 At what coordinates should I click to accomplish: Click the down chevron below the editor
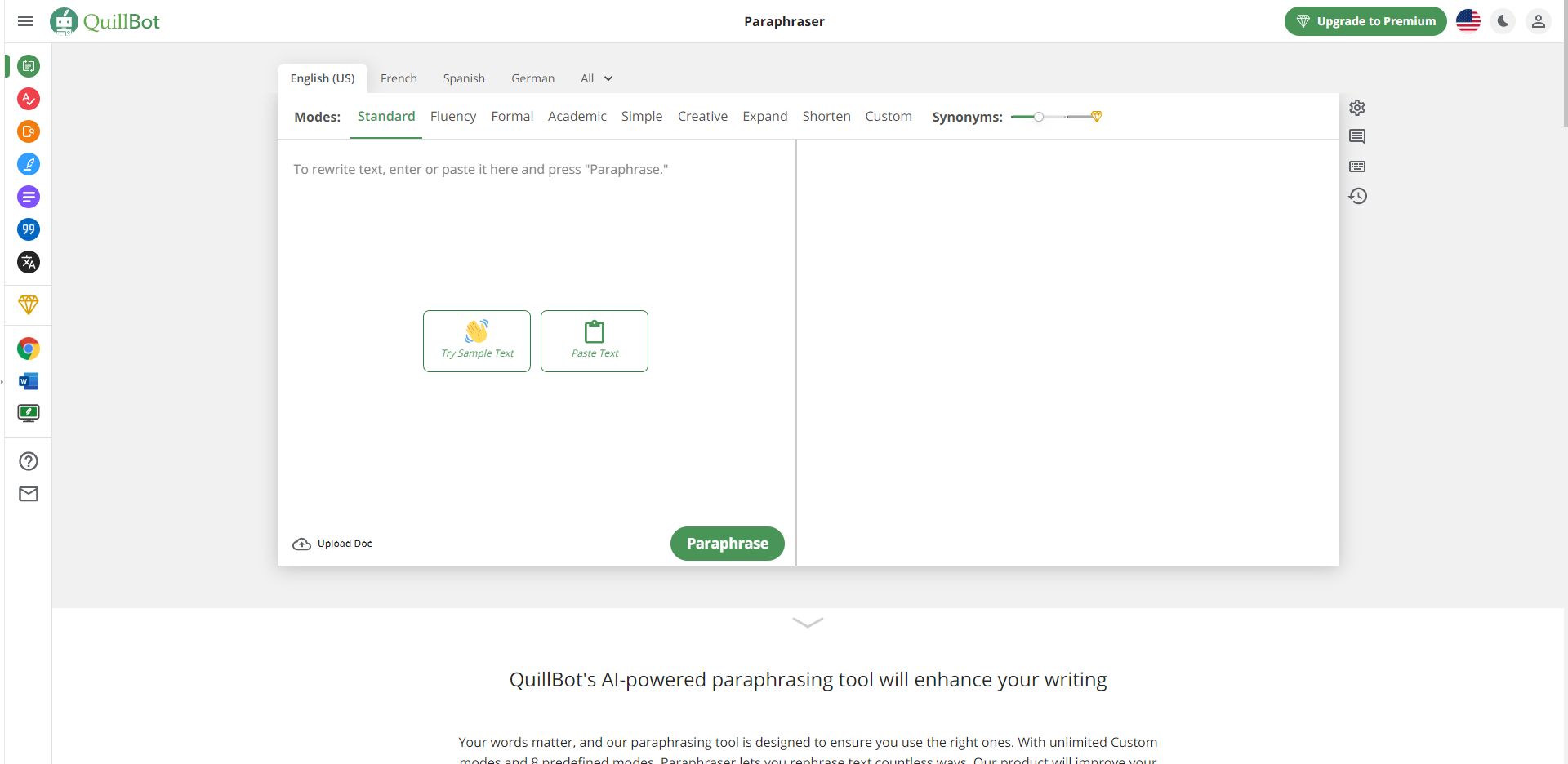[808, 623]
